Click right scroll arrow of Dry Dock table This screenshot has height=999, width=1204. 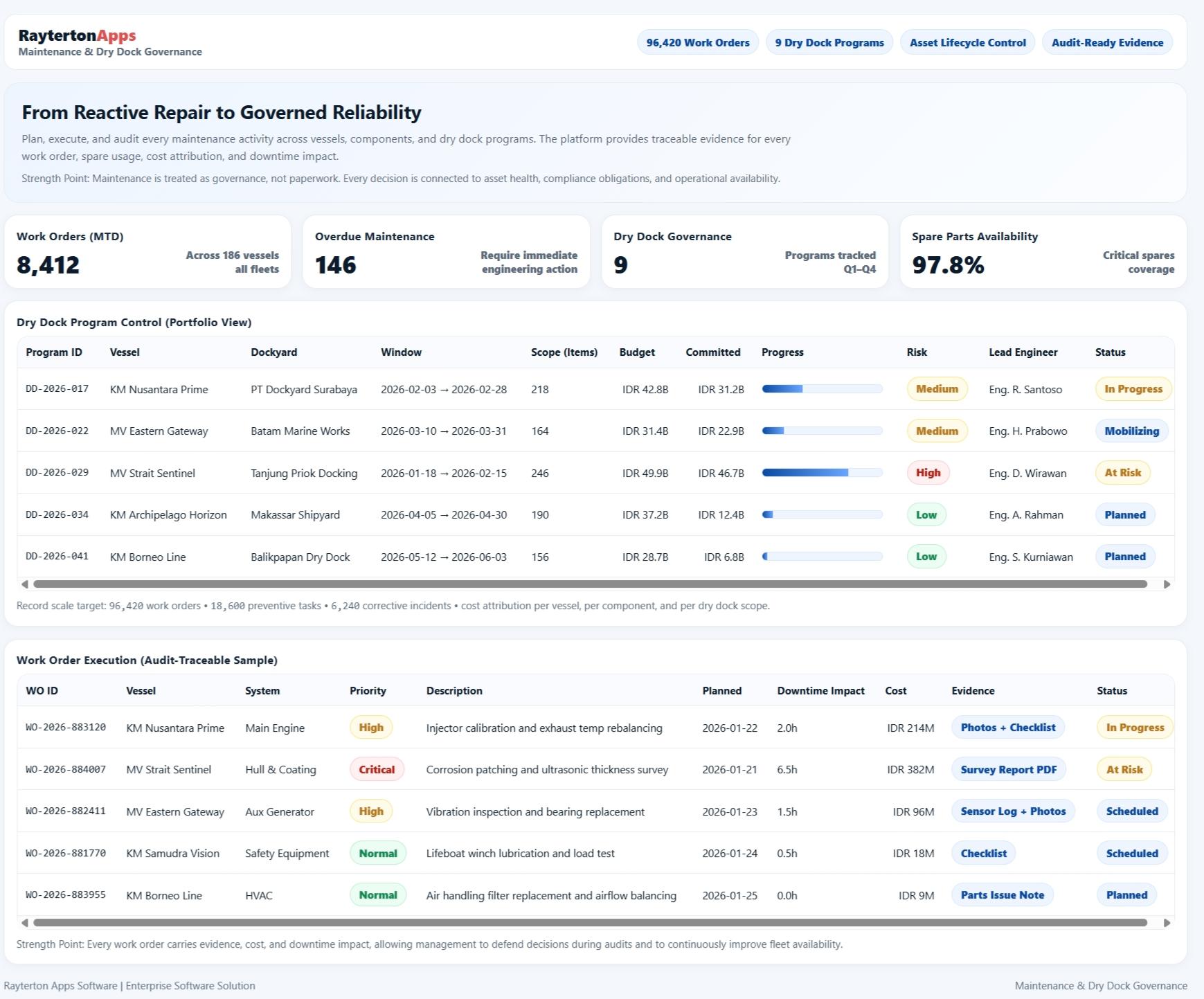(x=1167, y=584)
